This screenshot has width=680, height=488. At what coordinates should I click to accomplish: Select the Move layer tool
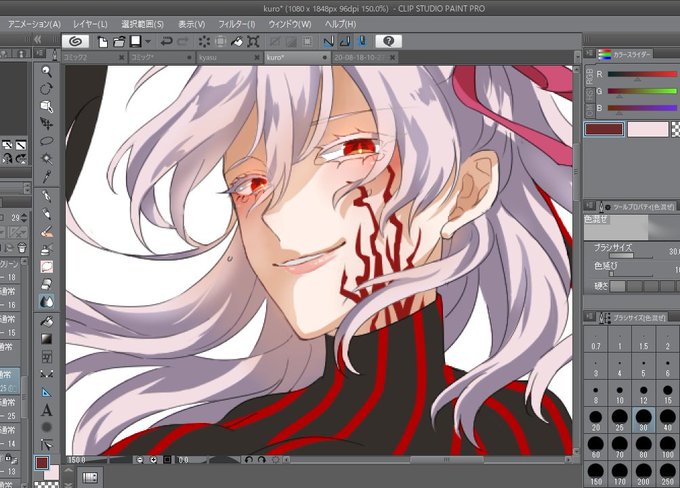[x=46, y=124]
